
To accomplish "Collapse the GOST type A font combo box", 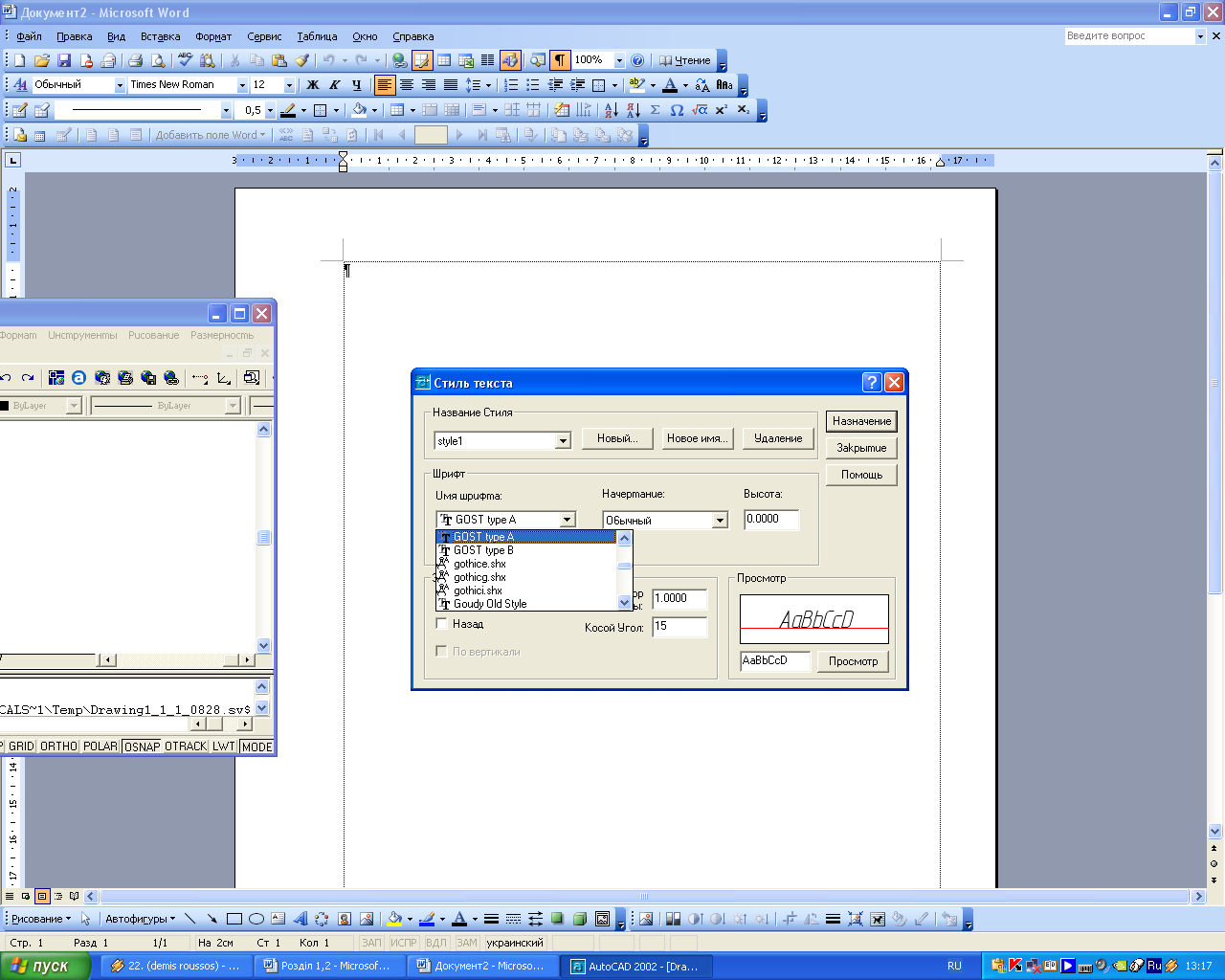I will click(567, 520).
